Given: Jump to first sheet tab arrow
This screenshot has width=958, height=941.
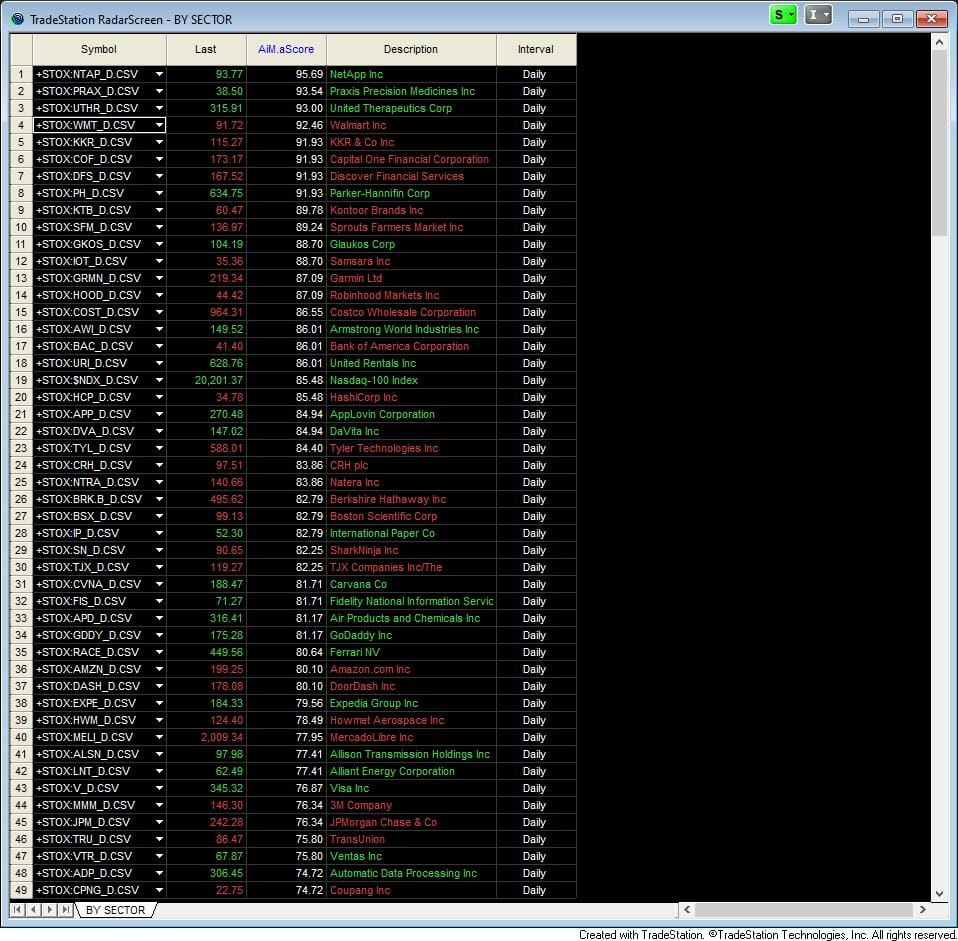Looking at the screenshot, I should coord(18,910).
